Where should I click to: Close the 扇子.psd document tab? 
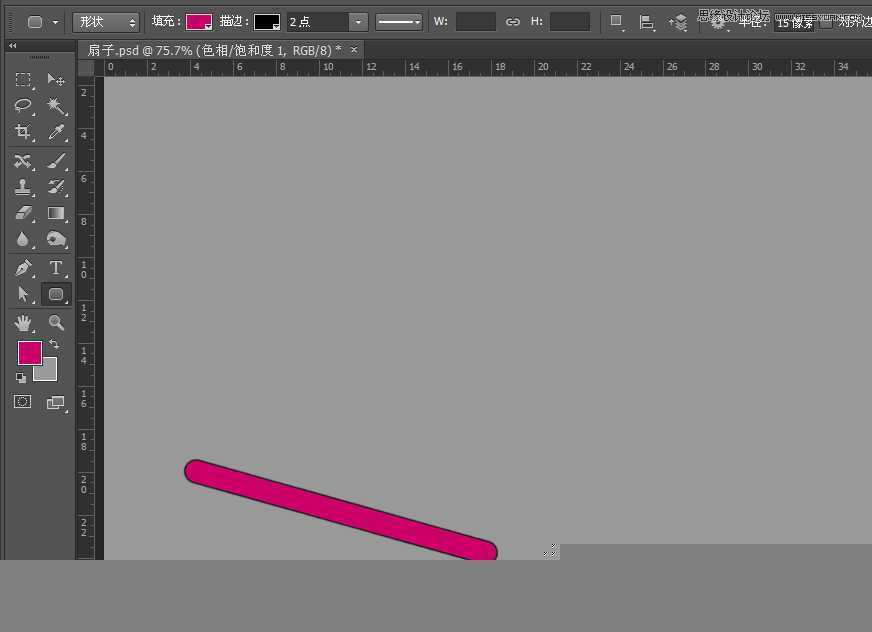tap(354, 50)
